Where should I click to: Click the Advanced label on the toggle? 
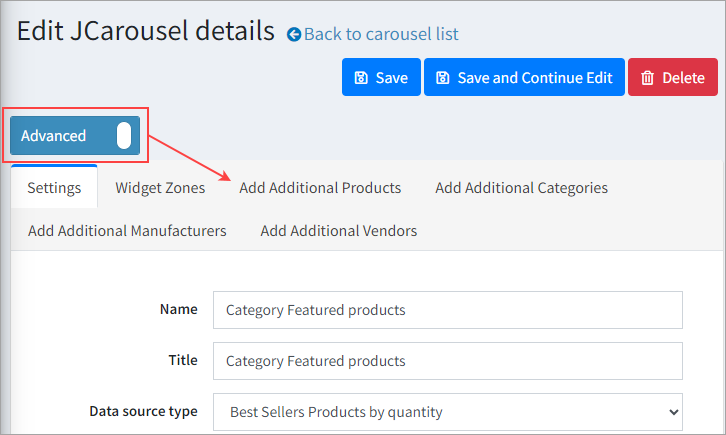click(x=54, y=136)
